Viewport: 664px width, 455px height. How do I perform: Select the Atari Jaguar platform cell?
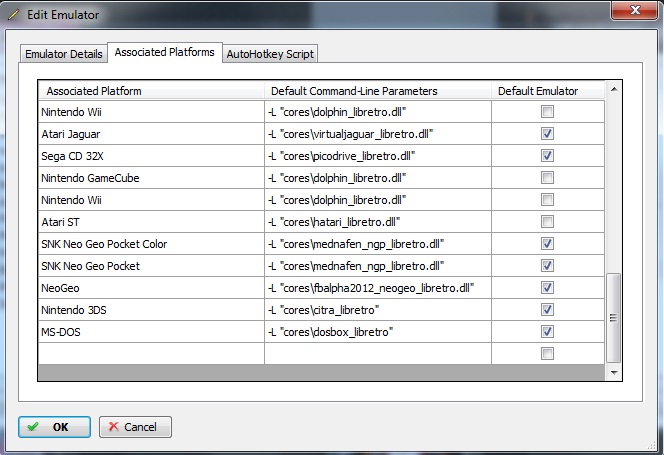(151, 134)
